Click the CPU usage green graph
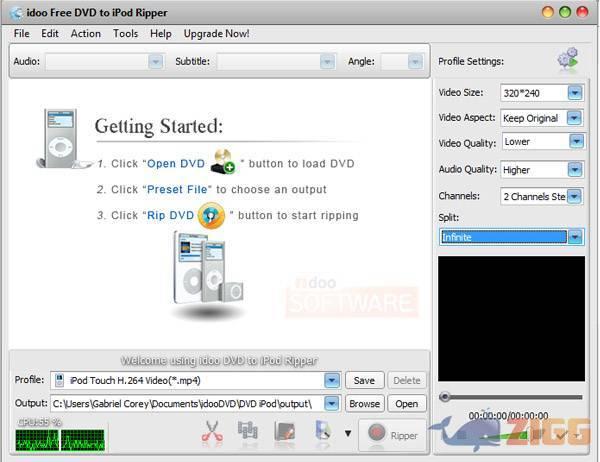Image resolution: width=600 pixels, height=462 pixels. pyautogui.click(x=60, y=440)
